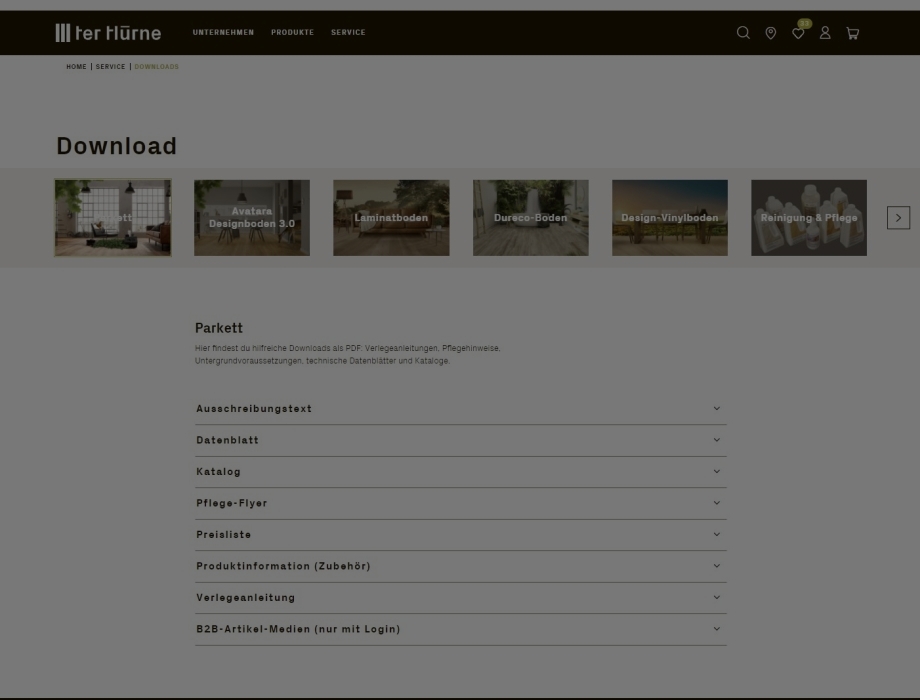Open the Unternehmen menu
Screen dimensions: 920x700
223,33
